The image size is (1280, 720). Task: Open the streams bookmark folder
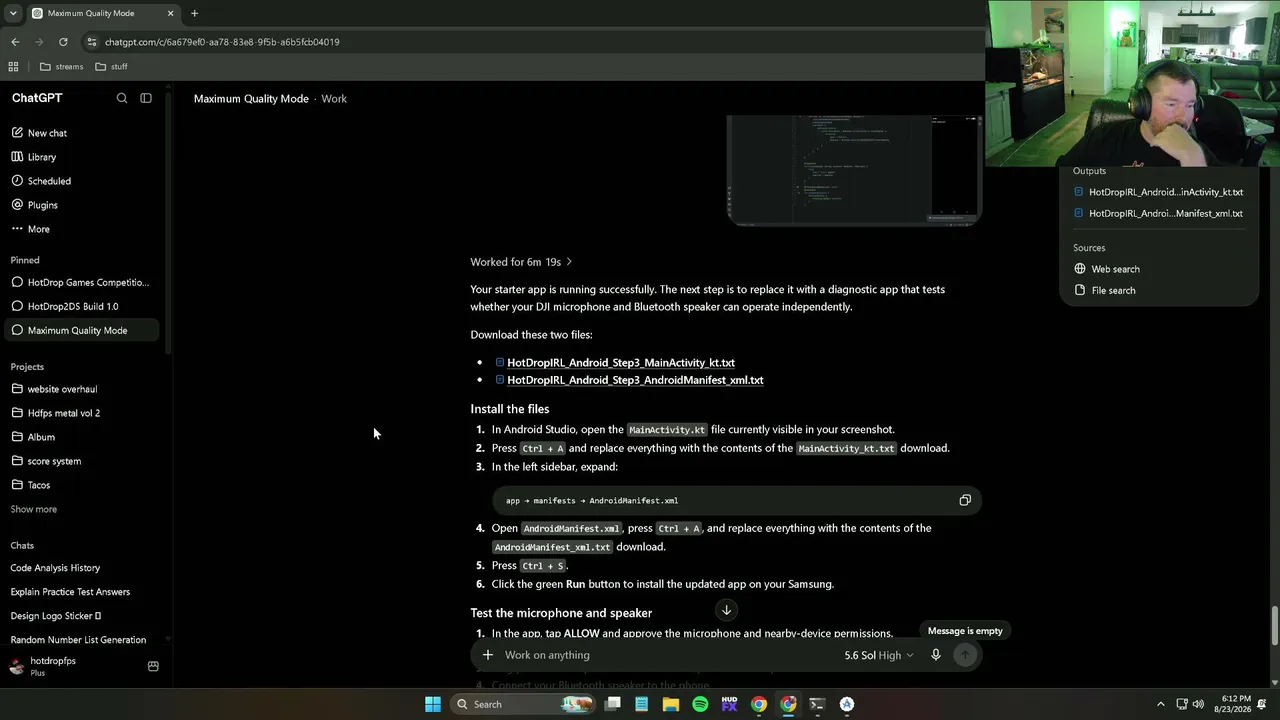click(x=62, y=67)
